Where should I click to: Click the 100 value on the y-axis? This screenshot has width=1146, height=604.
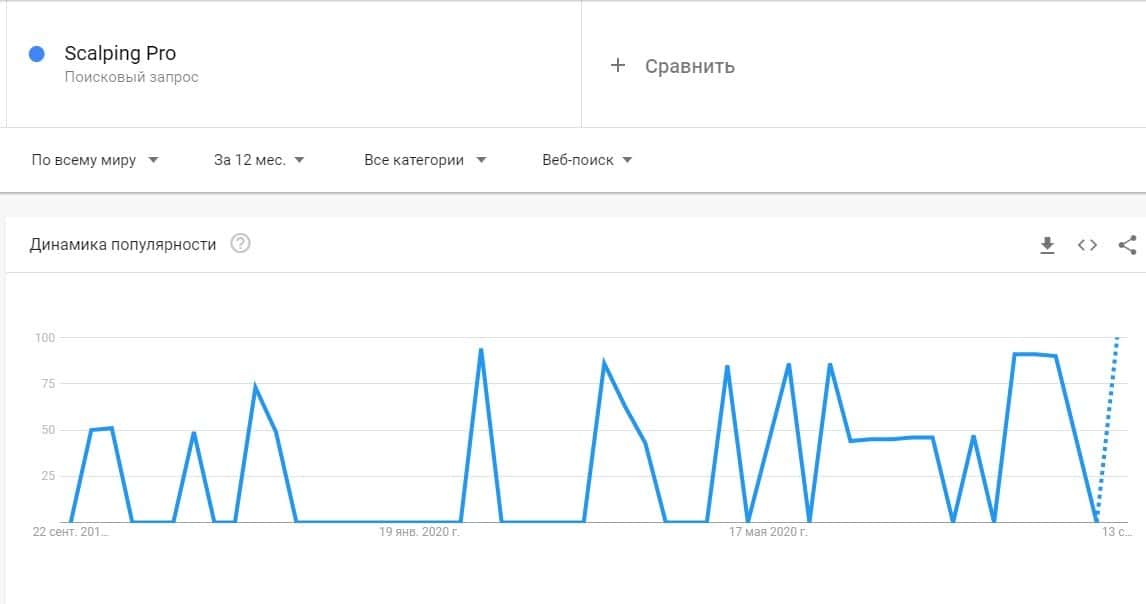click(x=43, y=338)
